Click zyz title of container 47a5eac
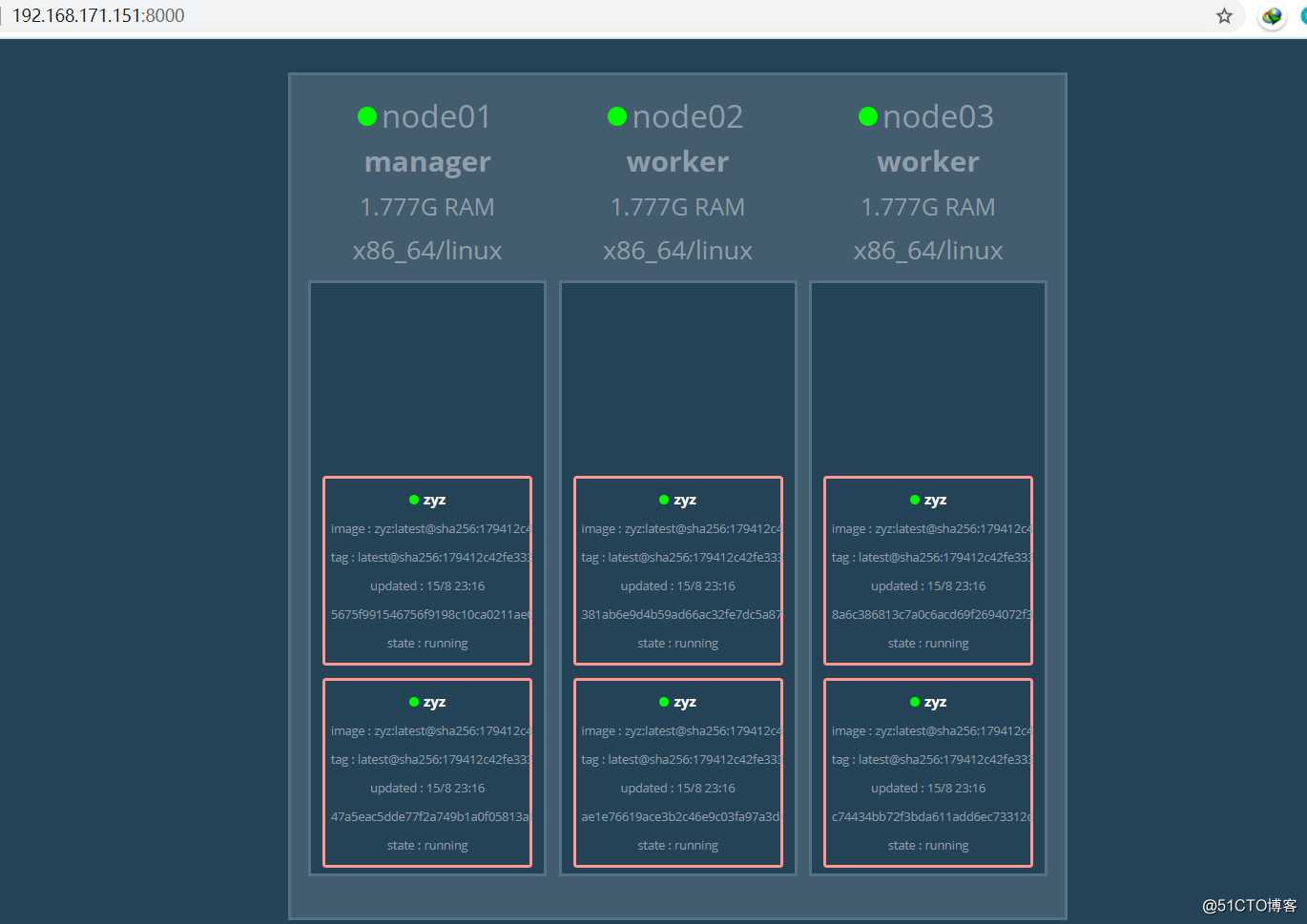This screenshot has height=924, width=1307. tap(434, 703)
